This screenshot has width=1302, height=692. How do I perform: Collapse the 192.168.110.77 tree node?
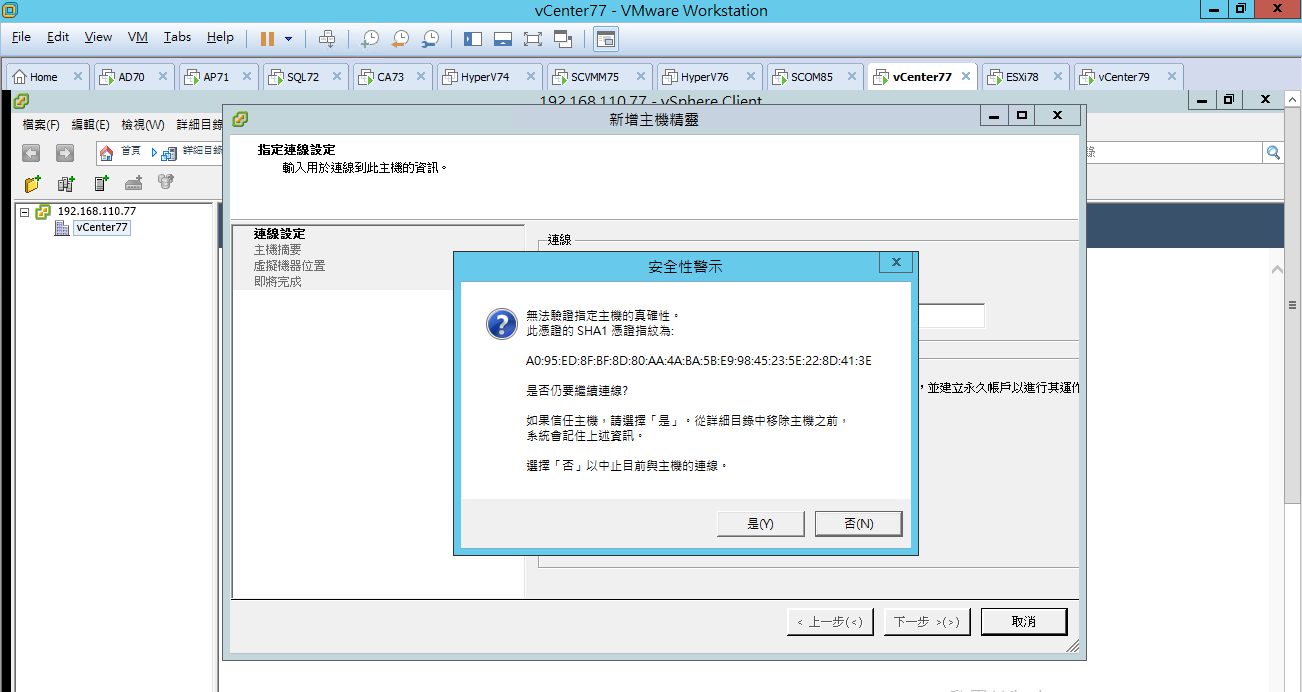click(25, 212)
